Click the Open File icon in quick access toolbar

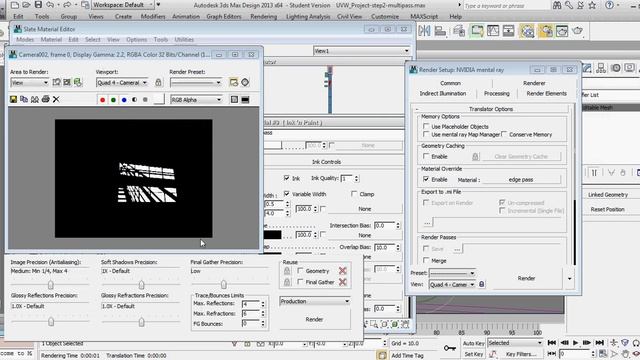26,5
